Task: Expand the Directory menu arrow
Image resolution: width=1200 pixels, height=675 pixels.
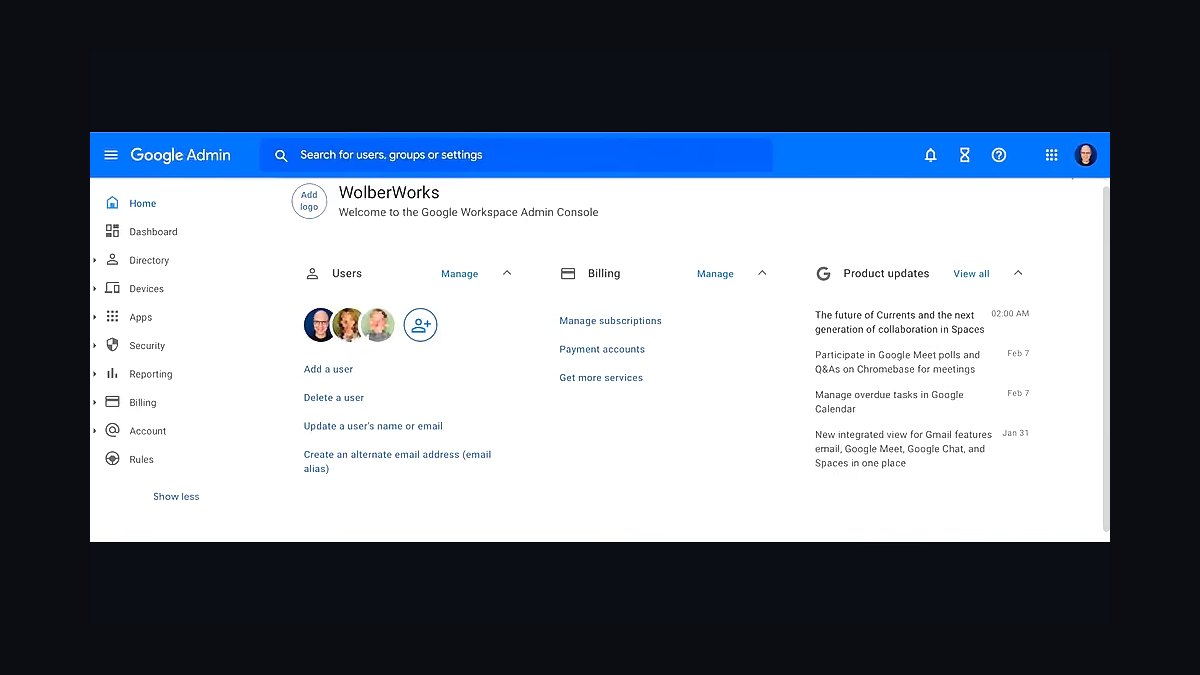Action: tap(95, 260)
